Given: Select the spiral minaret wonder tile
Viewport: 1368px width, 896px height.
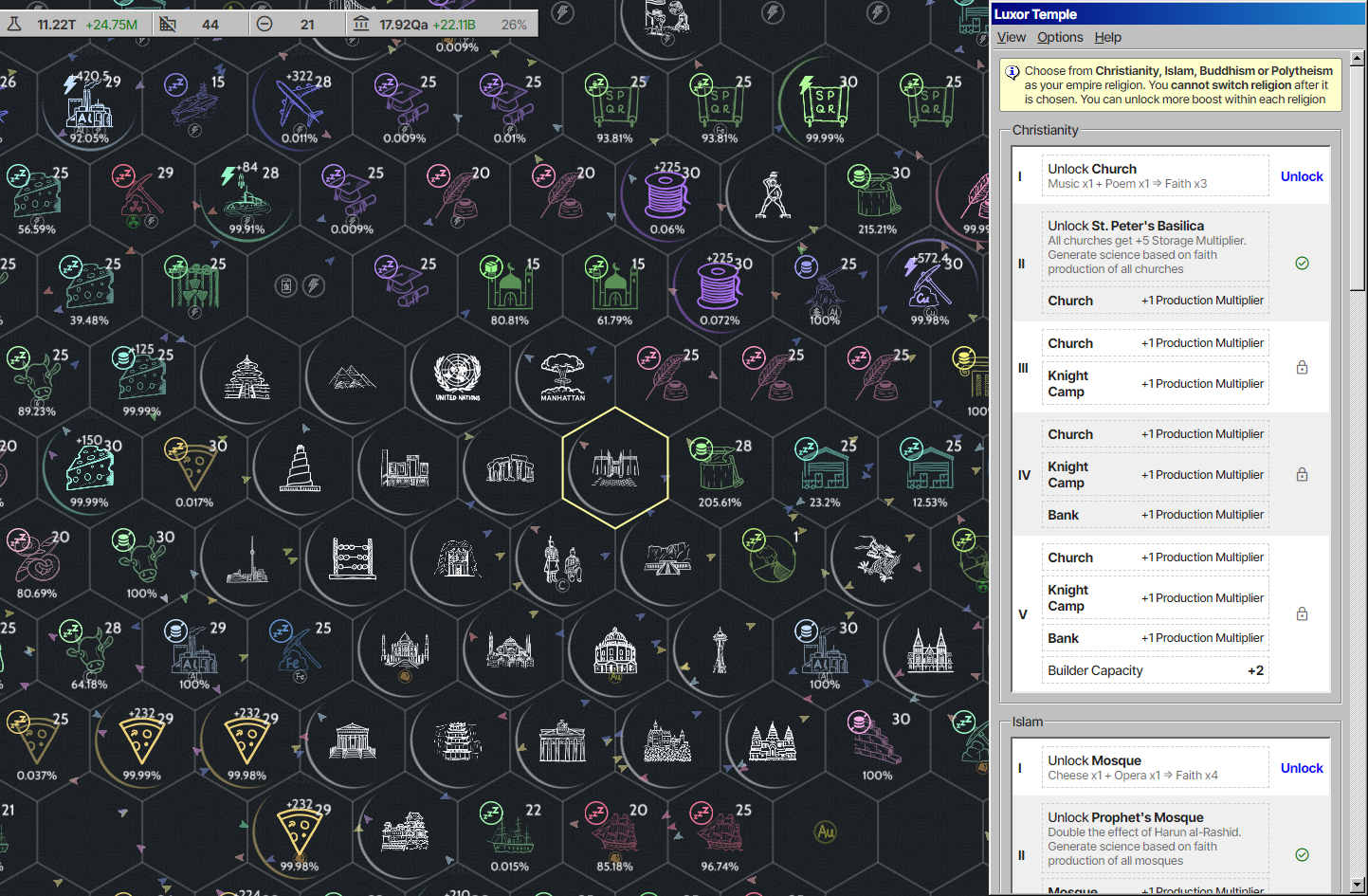Looking at the screenshot, I should (300, 467).
